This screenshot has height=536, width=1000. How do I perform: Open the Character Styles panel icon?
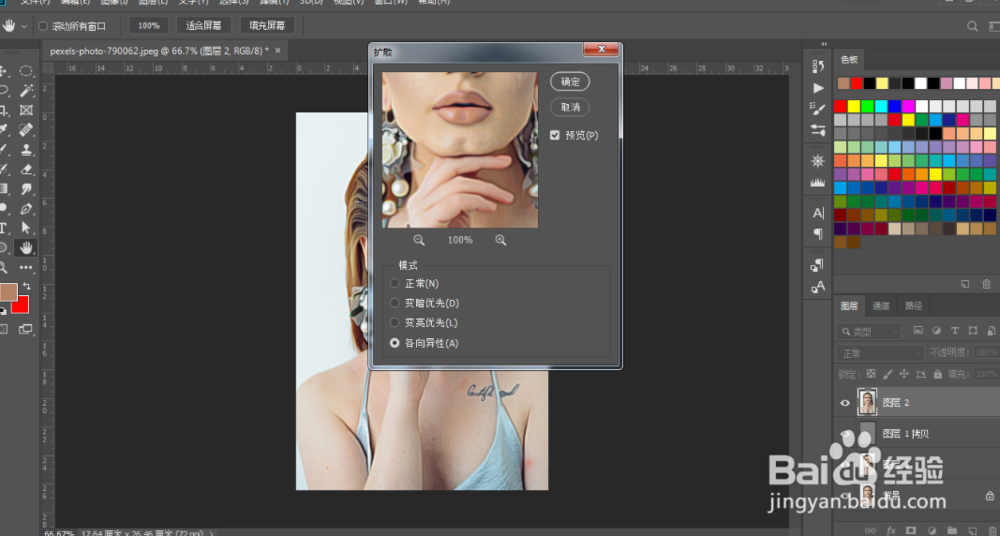(x=818, y=287)
